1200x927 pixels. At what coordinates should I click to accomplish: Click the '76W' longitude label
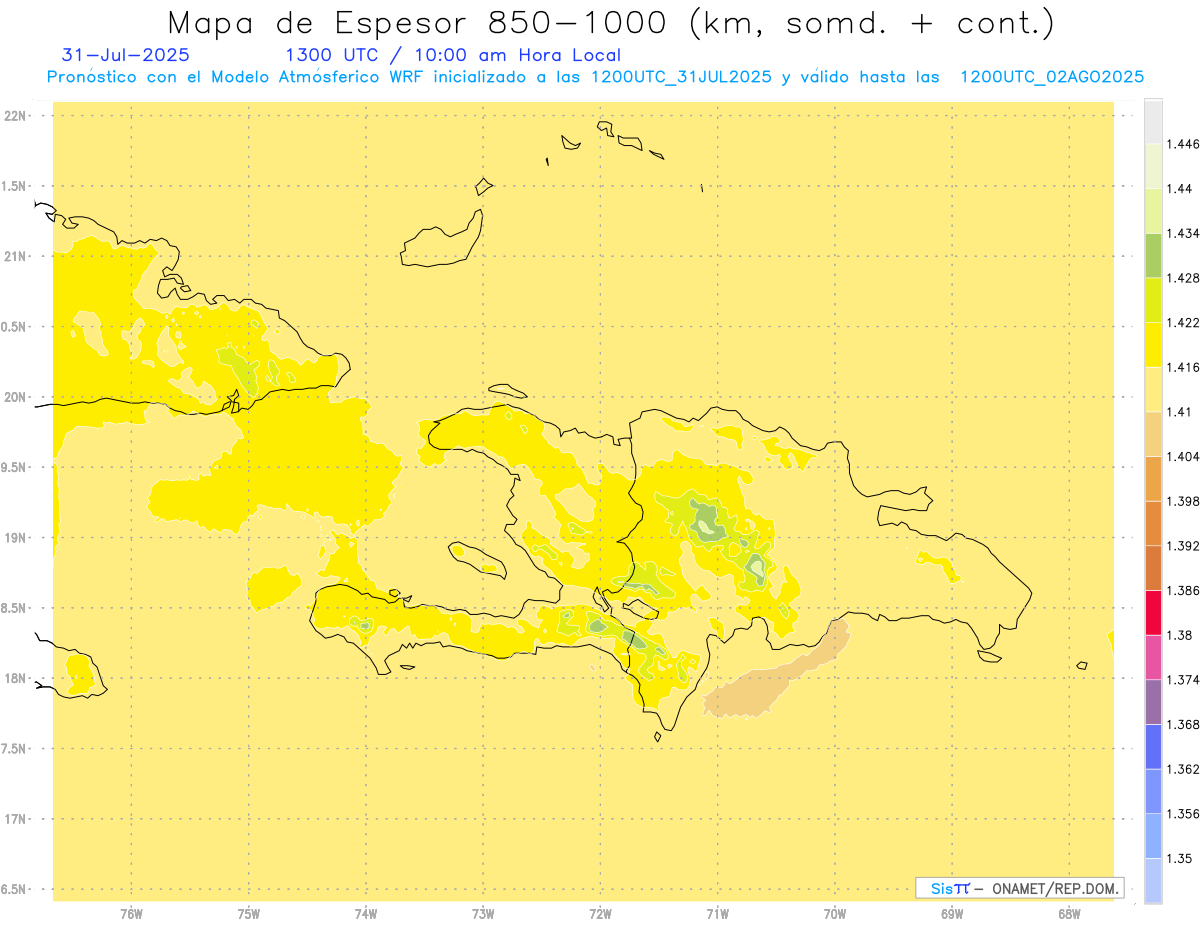click(131, 913)
